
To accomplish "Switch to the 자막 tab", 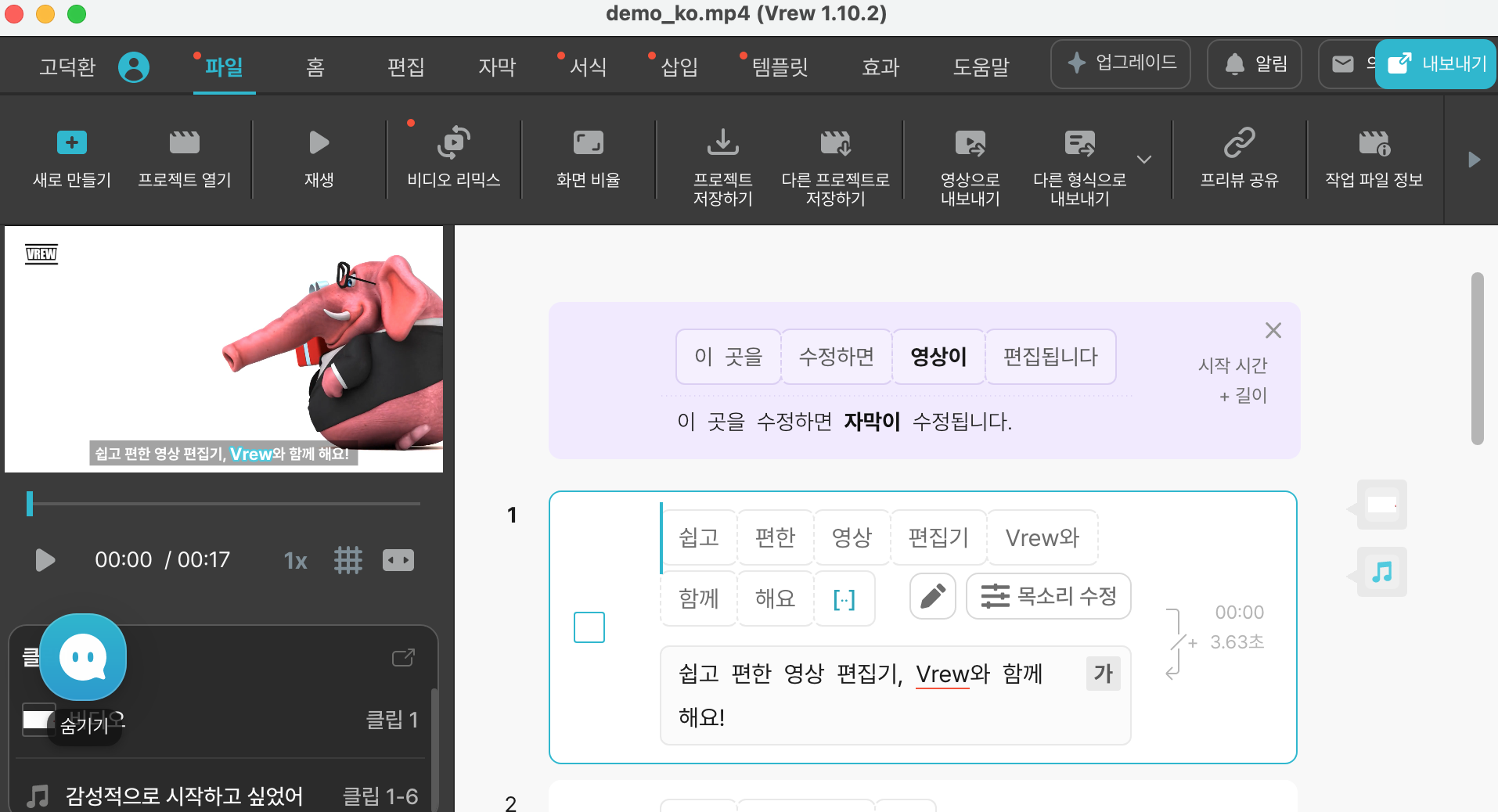I will pyautogui.click(x=497, y=67).
